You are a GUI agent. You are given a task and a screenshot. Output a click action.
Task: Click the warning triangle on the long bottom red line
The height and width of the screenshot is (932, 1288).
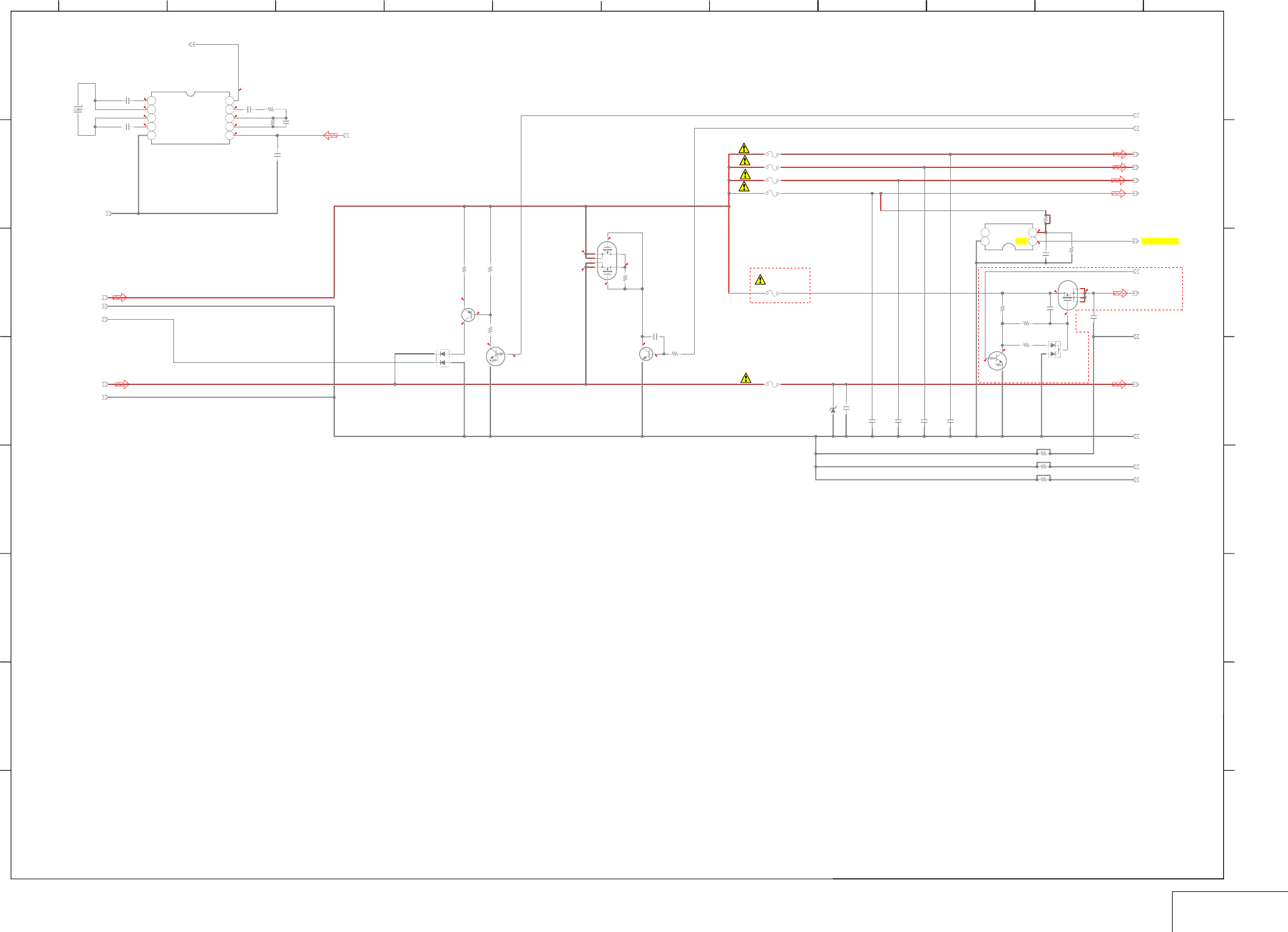(x=746, y=378)
